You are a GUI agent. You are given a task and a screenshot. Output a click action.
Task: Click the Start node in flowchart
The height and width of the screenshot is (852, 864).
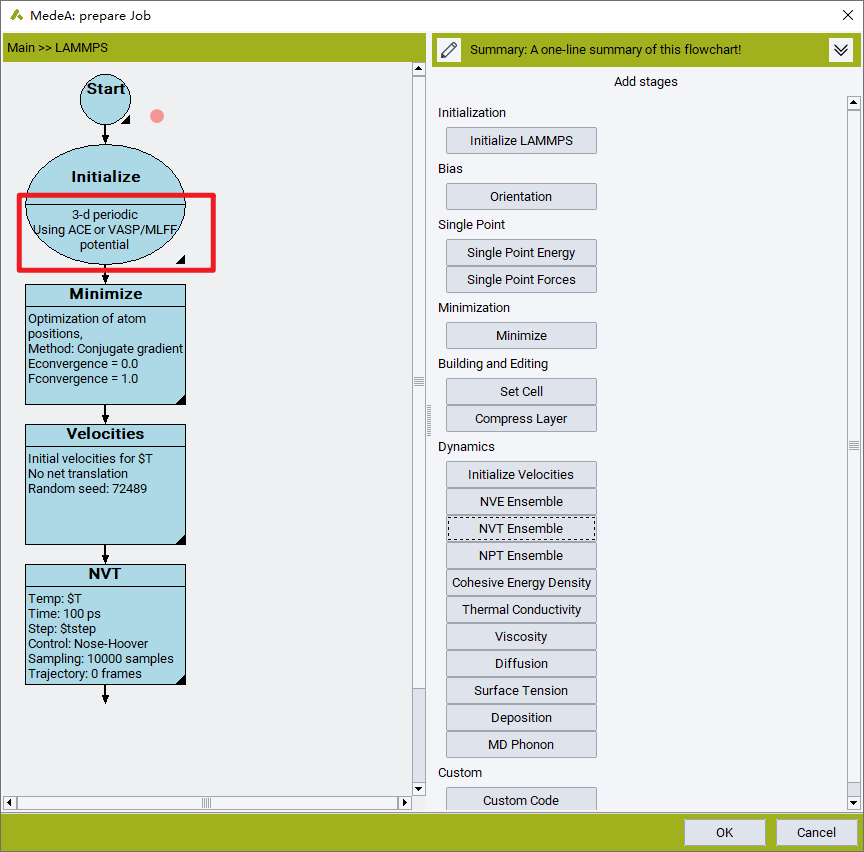105,96
